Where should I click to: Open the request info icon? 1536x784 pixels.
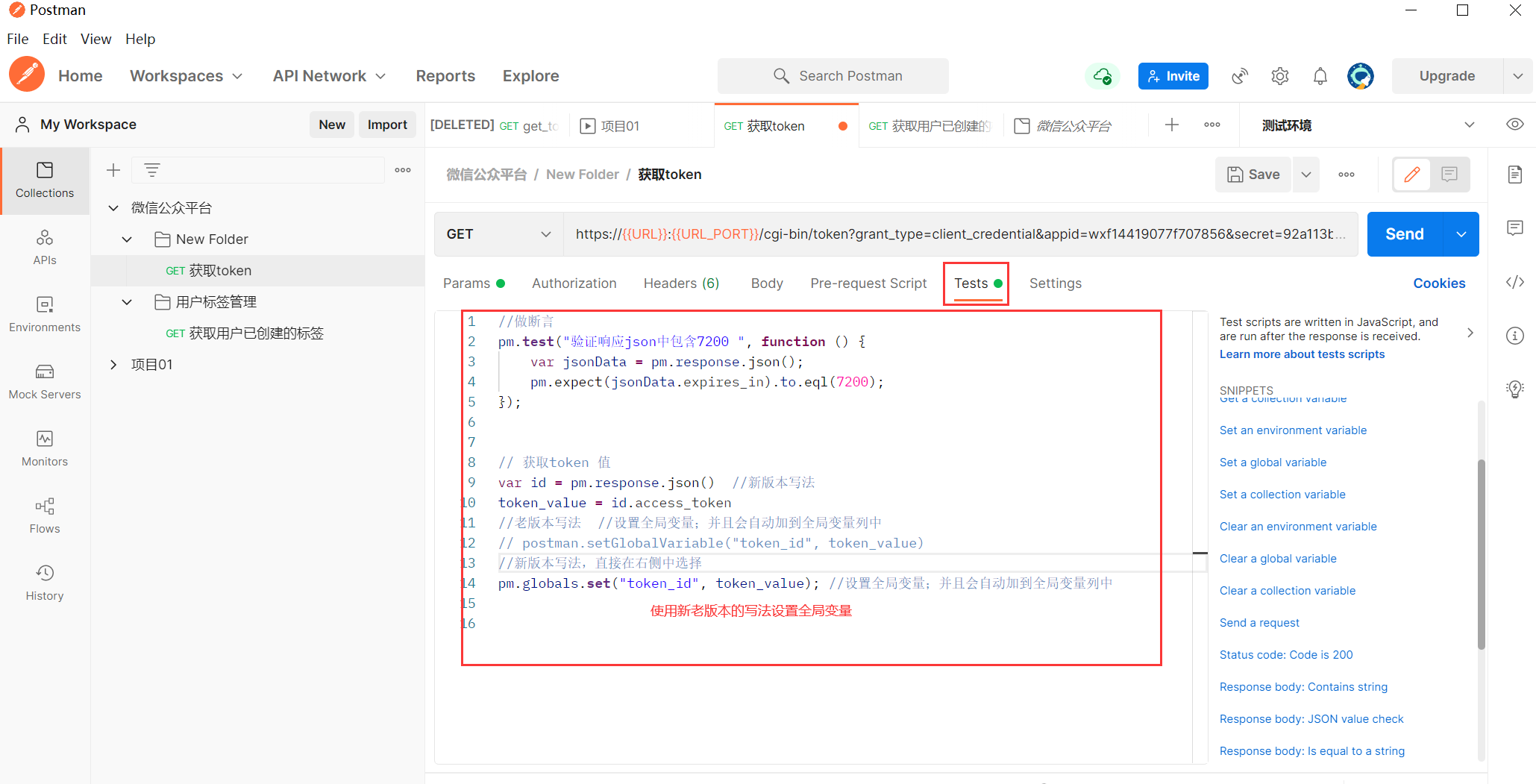[x=1514, y=336]
